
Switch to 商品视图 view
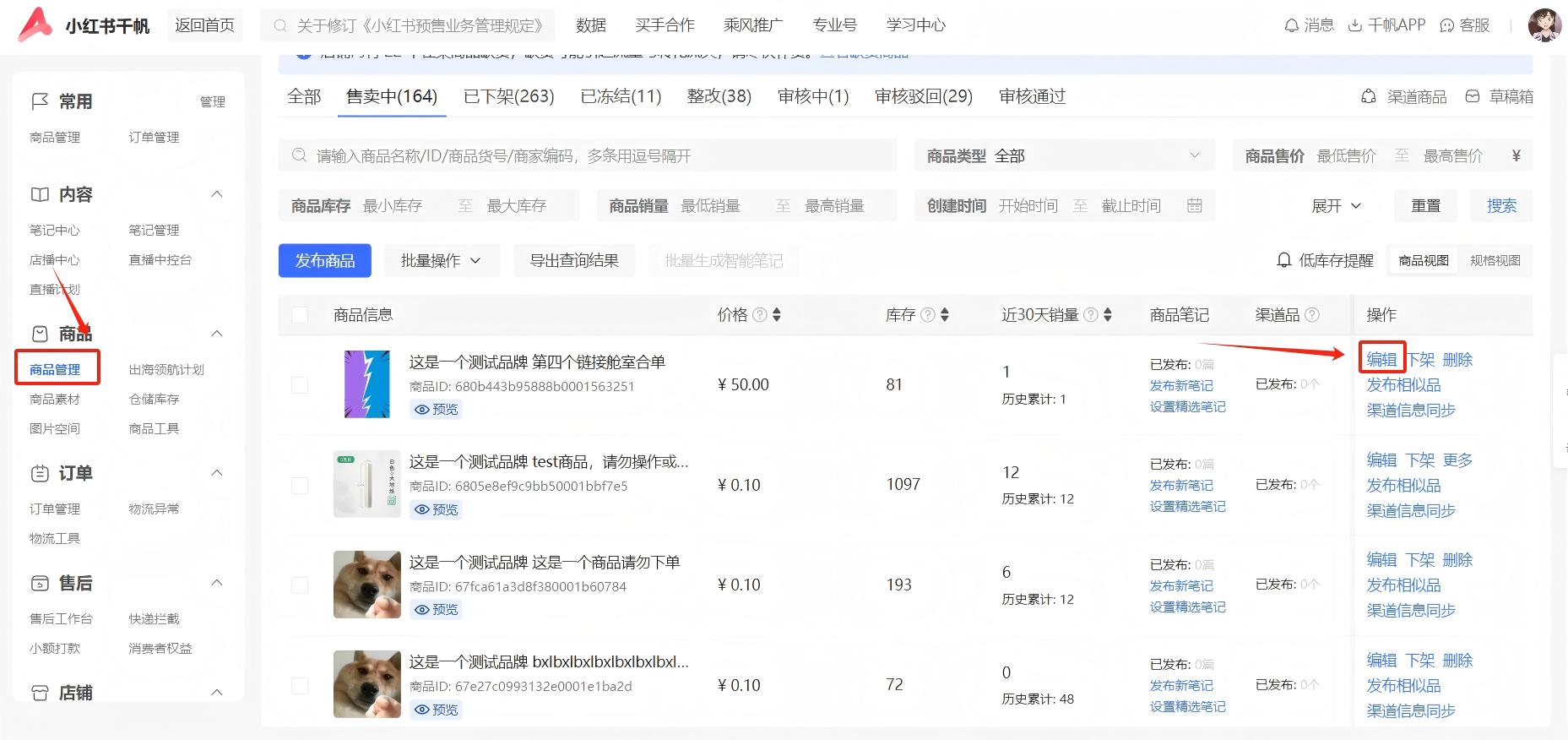[1424, 260]
